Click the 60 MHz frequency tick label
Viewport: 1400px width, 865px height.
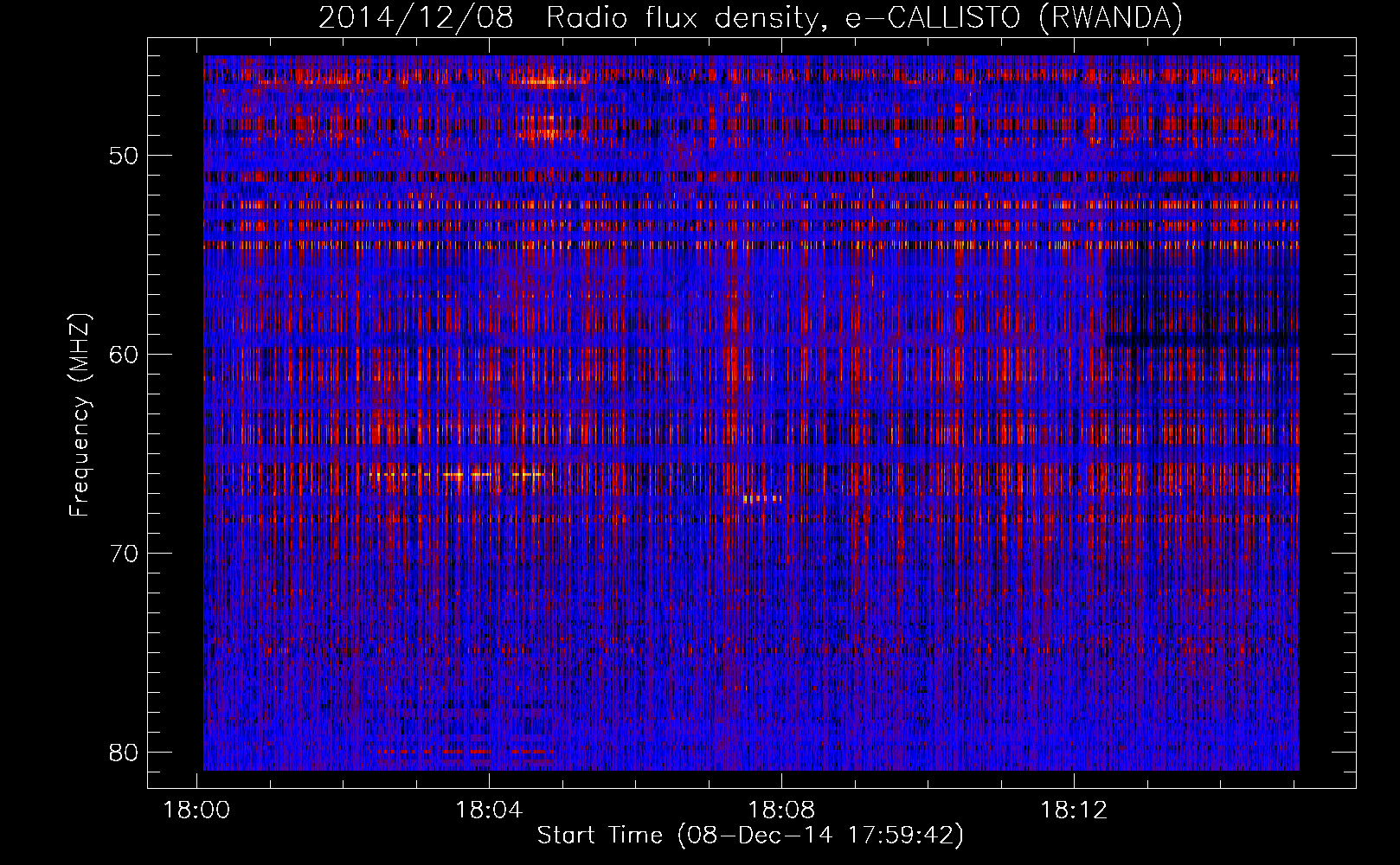(124, 355)
